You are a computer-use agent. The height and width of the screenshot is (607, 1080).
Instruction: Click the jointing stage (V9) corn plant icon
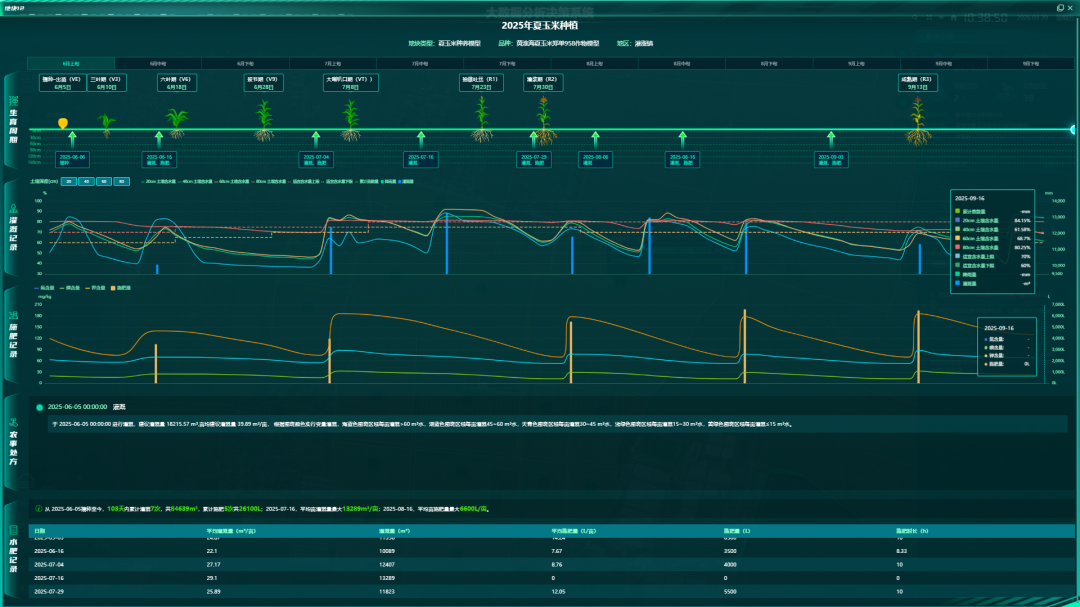[264, 121]
